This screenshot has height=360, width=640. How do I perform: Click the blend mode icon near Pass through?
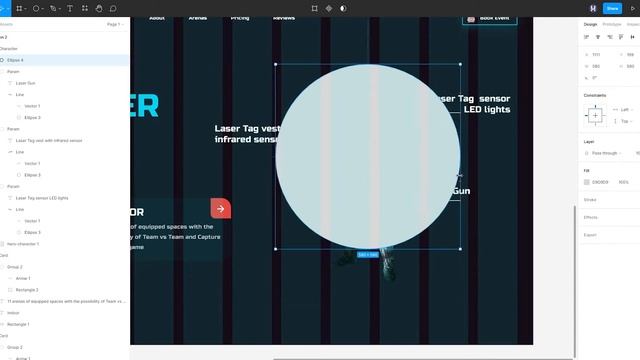(x=587, y=153)
